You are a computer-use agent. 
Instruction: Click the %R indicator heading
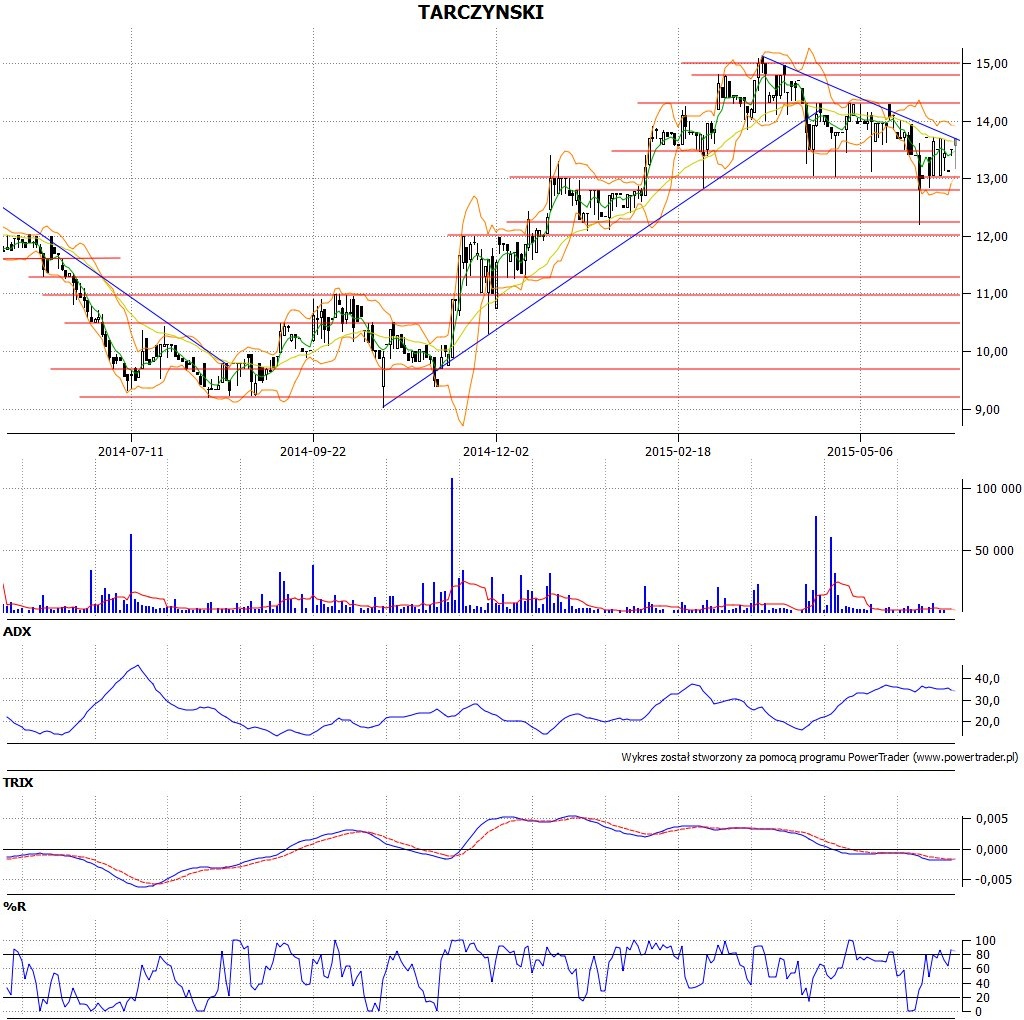(14, 907)
